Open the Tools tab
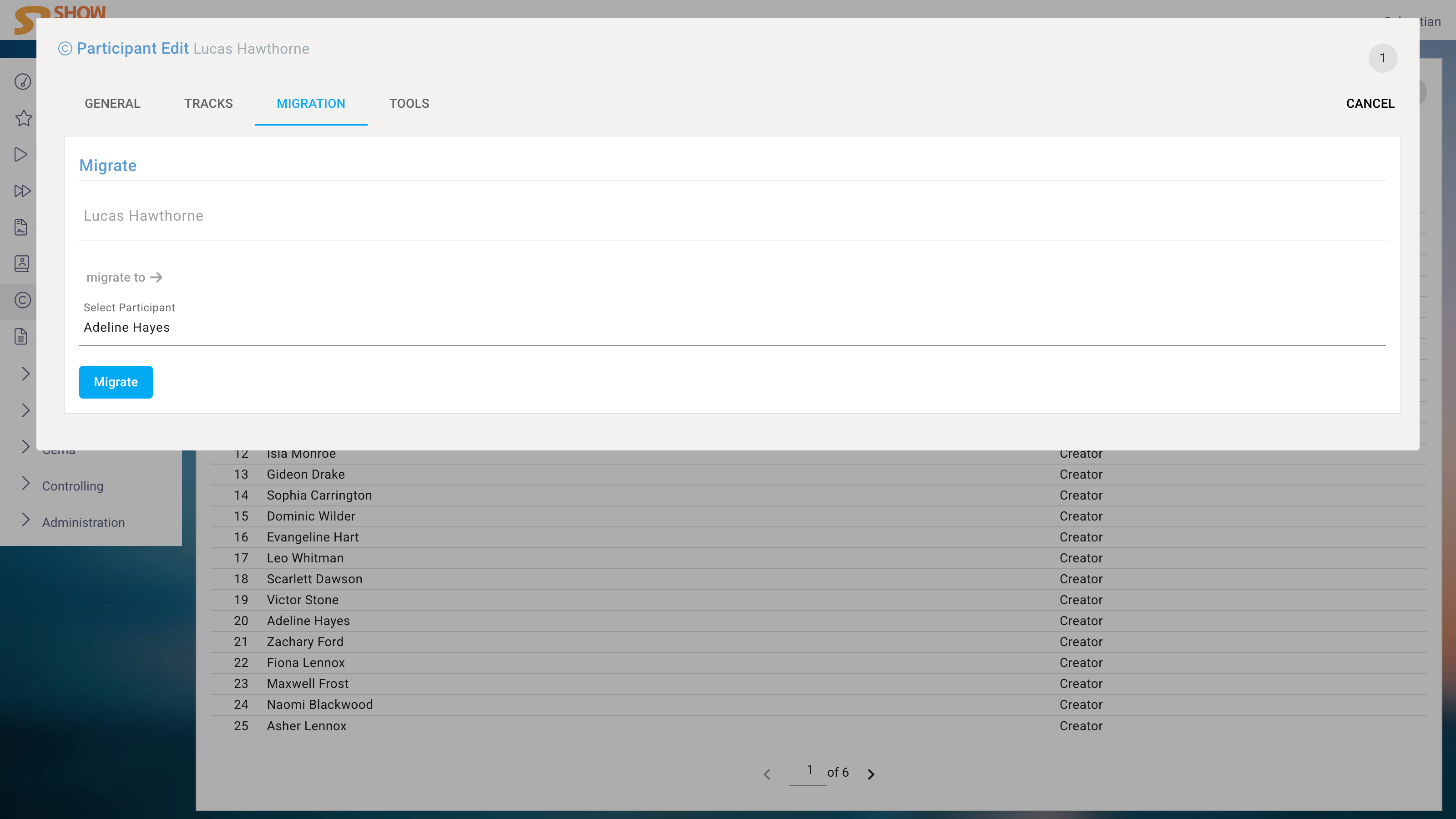 click(x=409, y=103)
